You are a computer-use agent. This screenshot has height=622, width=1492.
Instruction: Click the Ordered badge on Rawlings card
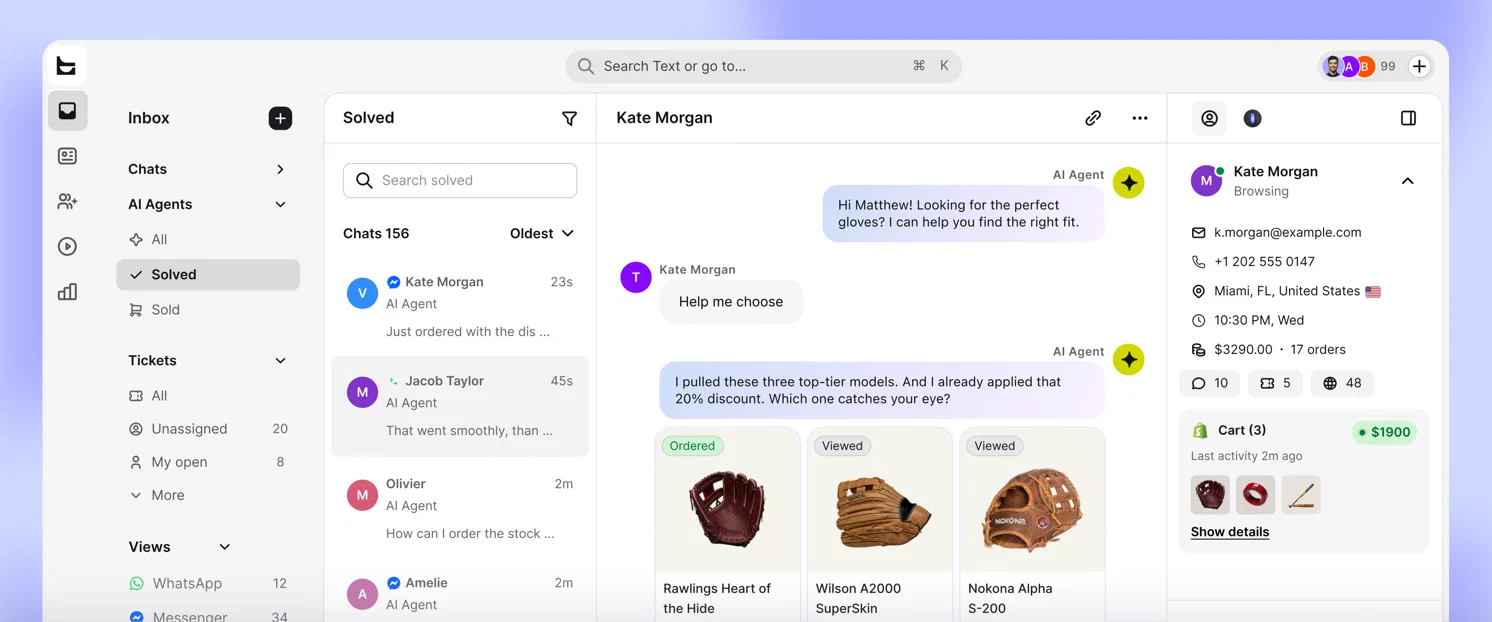[x=692, y=446]
